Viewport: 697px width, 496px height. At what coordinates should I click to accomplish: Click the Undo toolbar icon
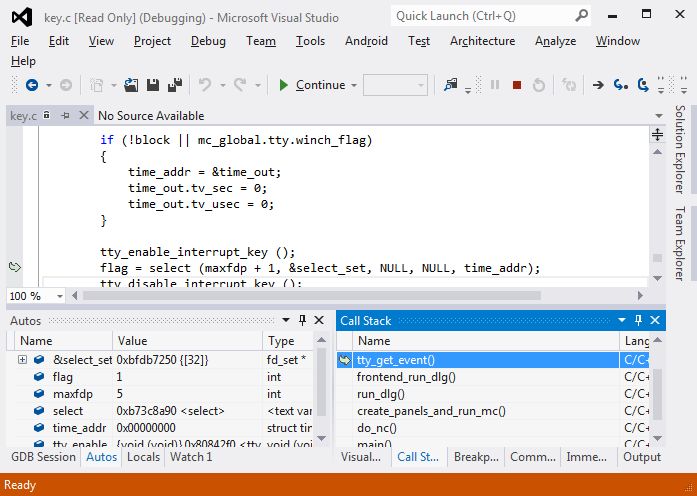pos(205,84)
